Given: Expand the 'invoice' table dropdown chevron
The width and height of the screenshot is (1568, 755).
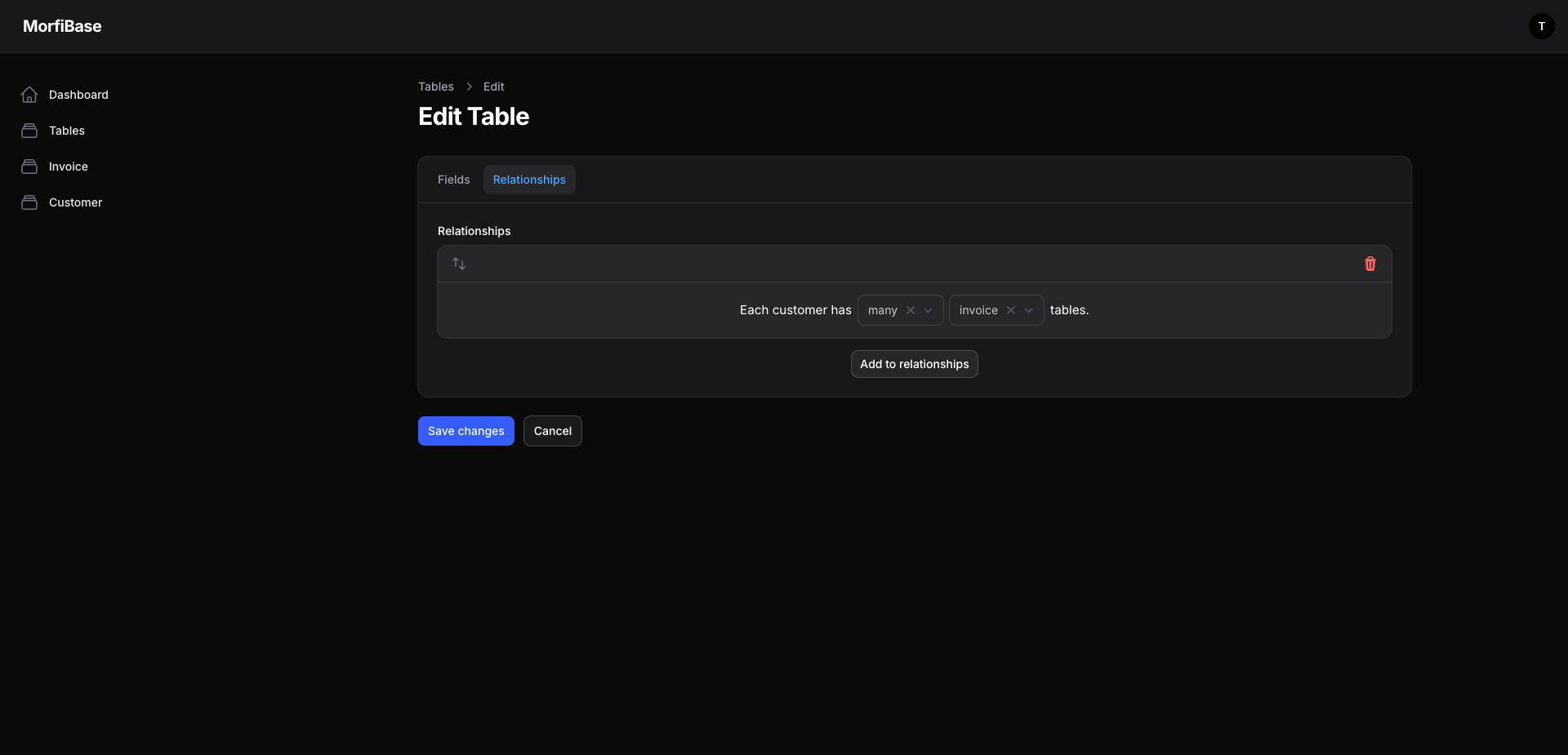Looking at the screenshot, I should tap(1029, 310).
